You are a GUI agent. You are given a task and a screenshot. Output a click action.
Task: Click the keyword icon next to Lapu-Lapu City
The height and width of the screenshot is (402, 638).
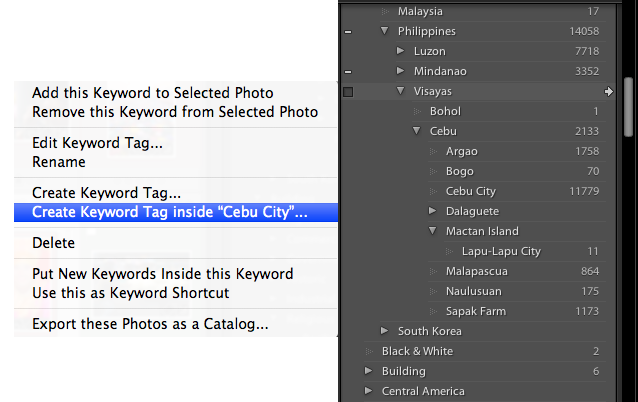click(449, 251)
